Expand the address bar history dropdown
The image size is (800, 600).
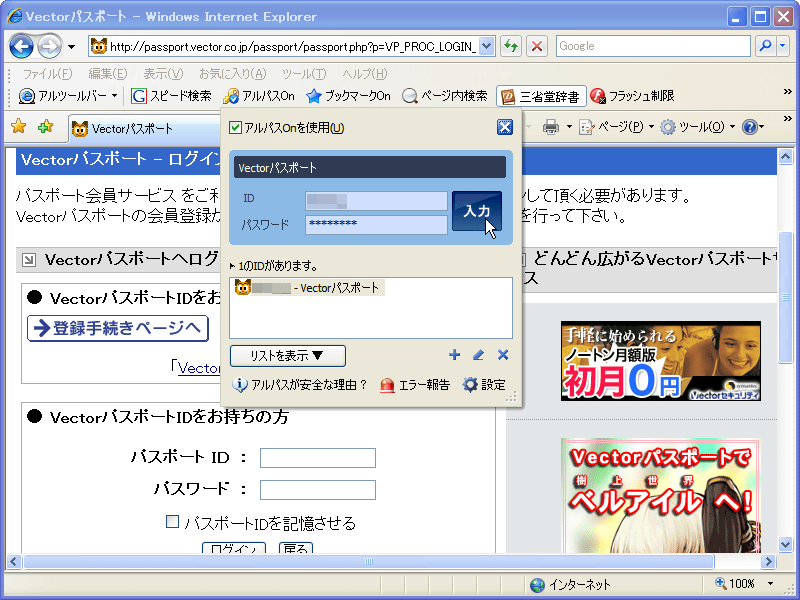tap(487, 46)
